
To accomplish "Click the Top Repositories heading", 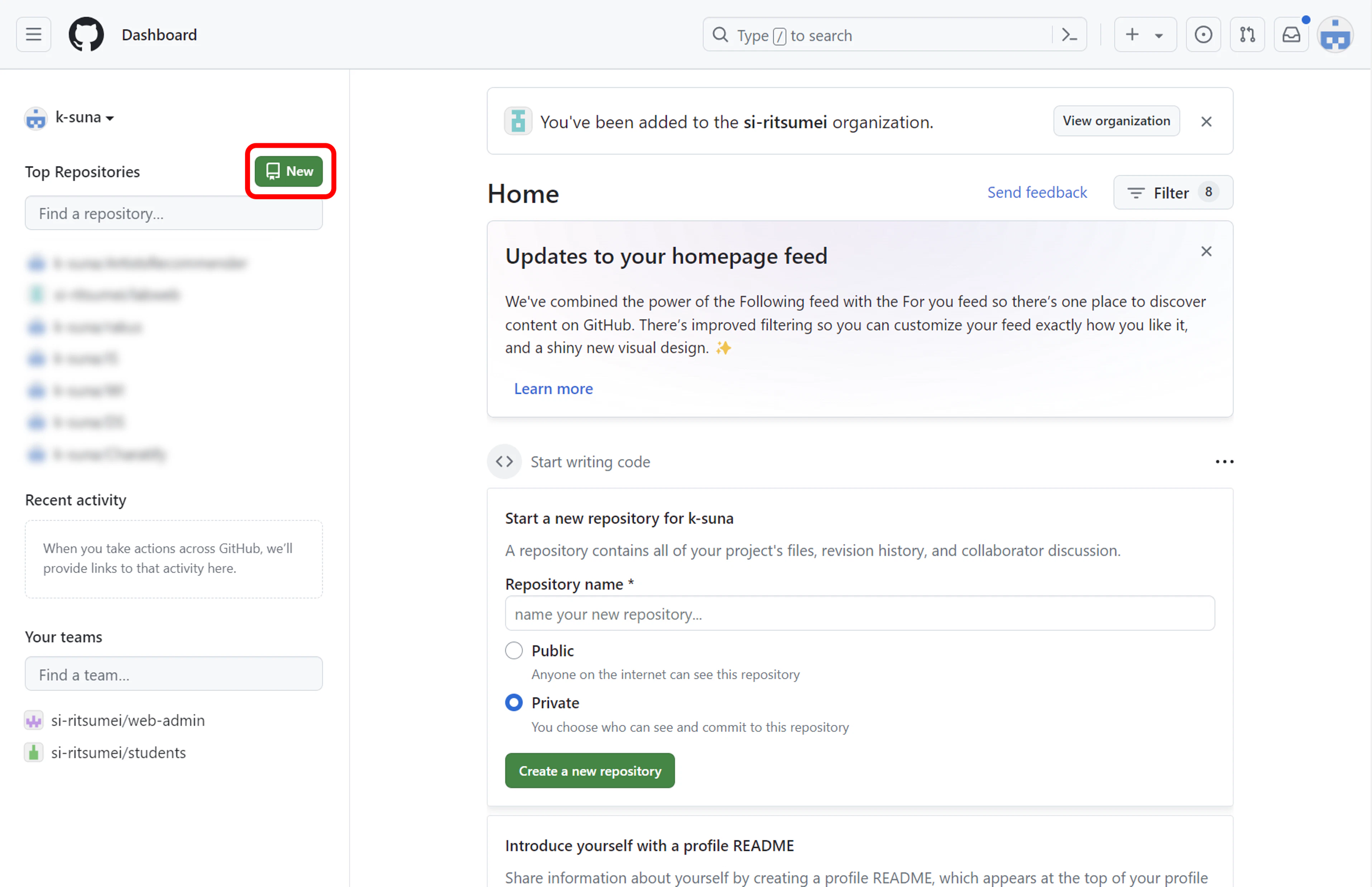I will click(82, 172).
